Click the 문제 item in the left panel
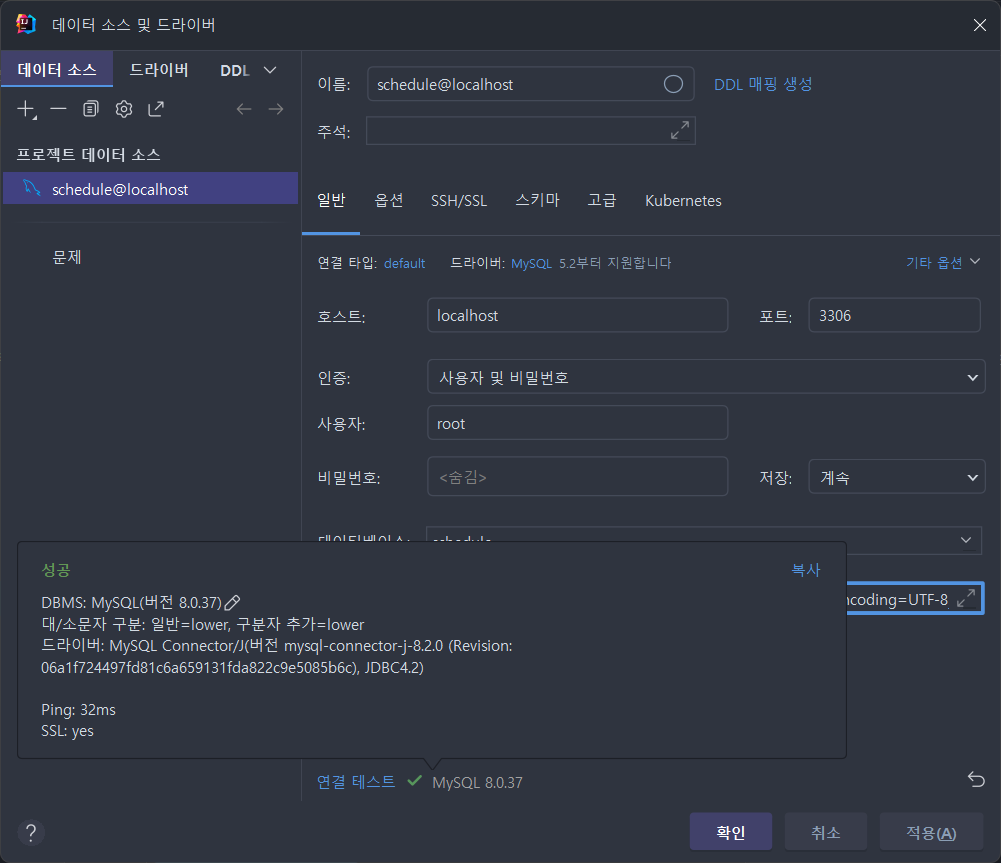 (67, 257)
